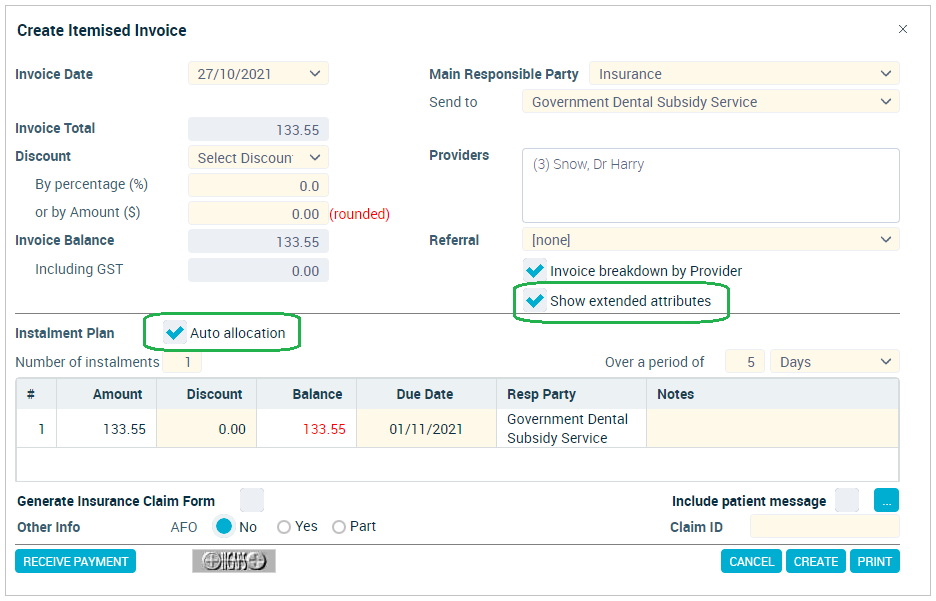Screen dimensions: 936x601
Task: Choose the AFO Part radio option
Action: coord(339,527)
